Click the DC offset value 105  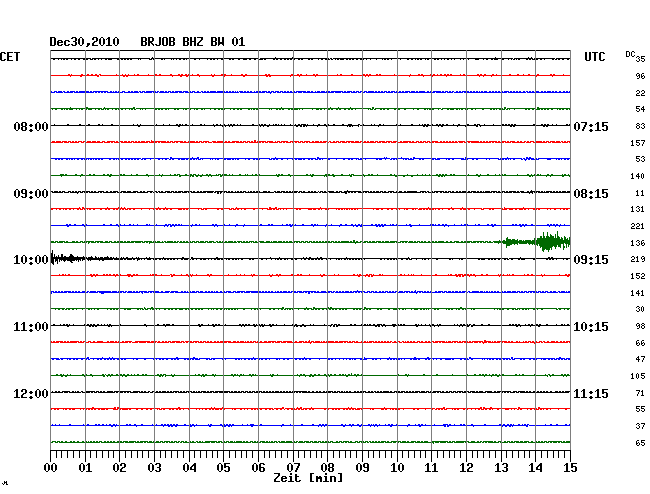click(638, 376)
